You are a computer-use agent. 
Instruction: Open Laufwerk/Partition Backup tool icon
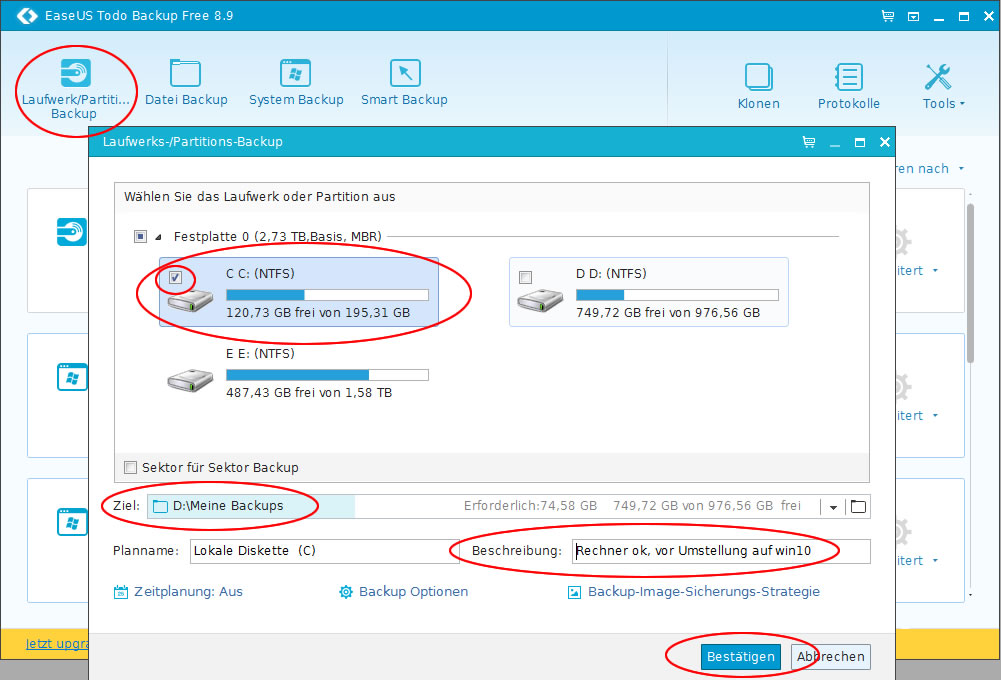pos(75,74)
